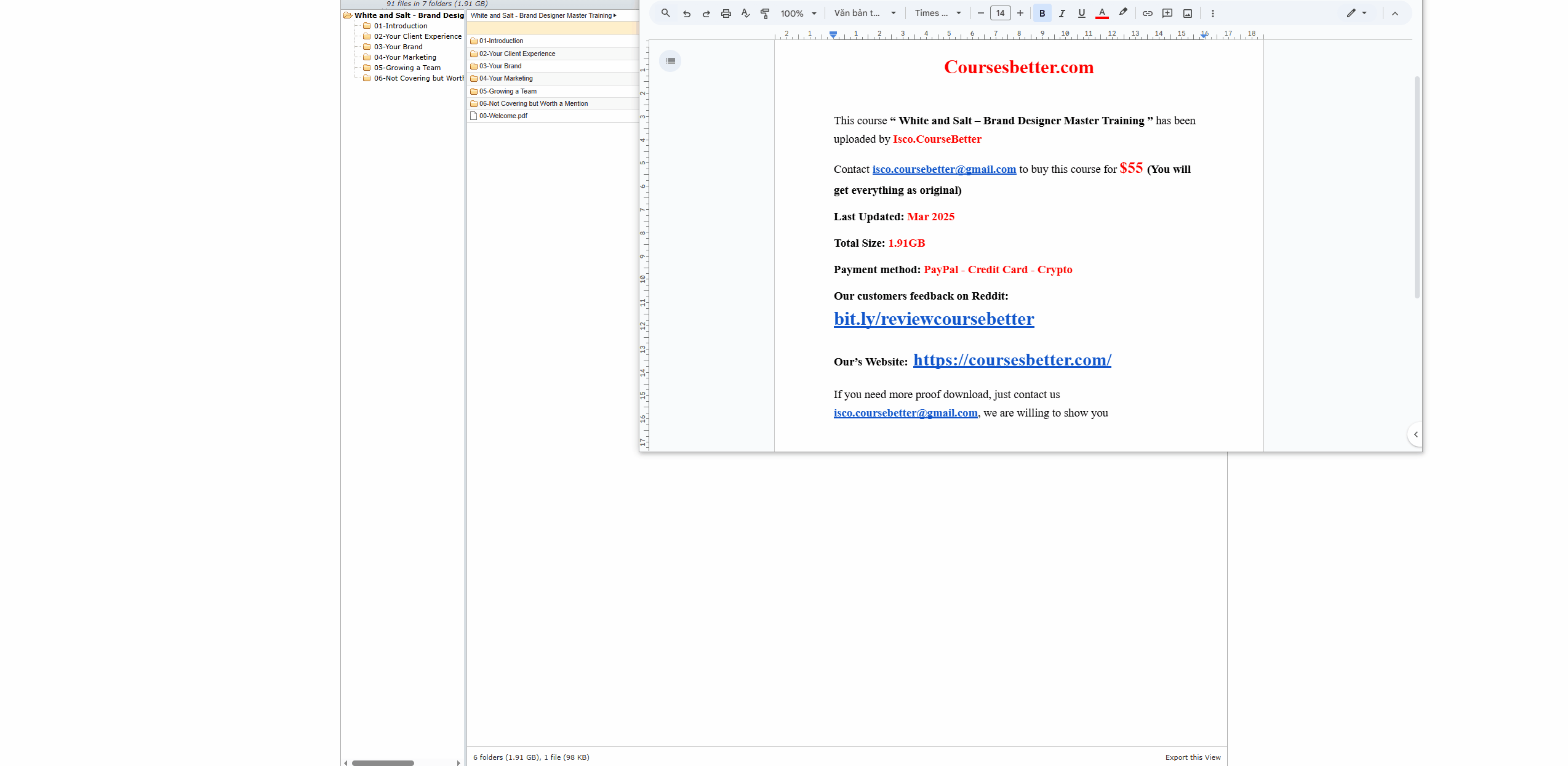
Task: Open 04-Your Marketing folder in file list
Action: pyautogui.click(x=553, y=79)
